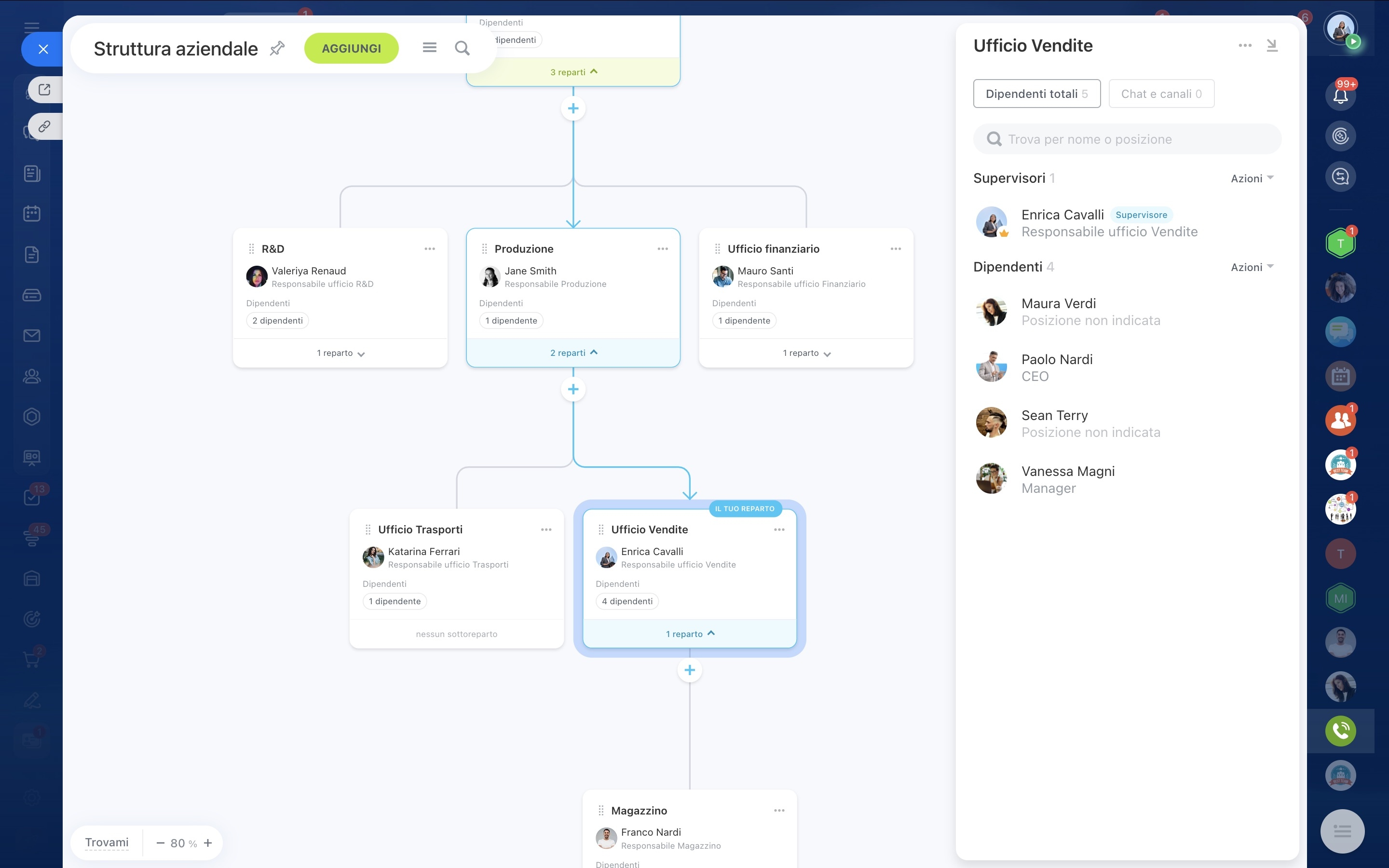
Task: Switch to Chat e canali tab
Action: pyautogui.click(x=1161, y=94)
